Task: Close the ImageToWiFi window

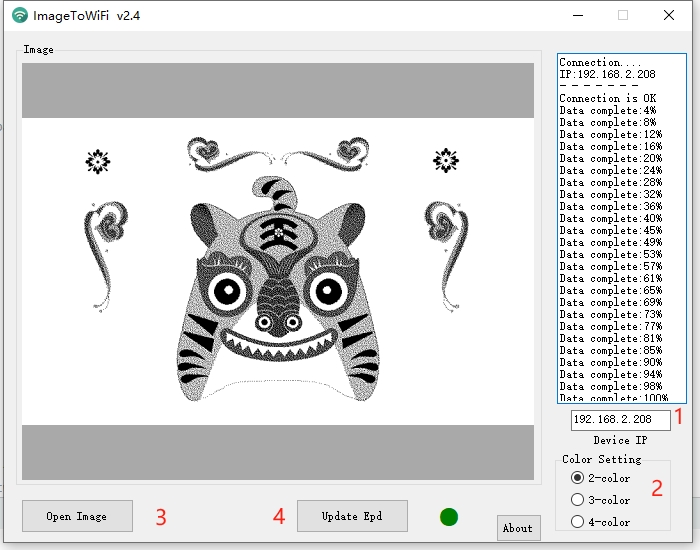Action: coord(669,15)
